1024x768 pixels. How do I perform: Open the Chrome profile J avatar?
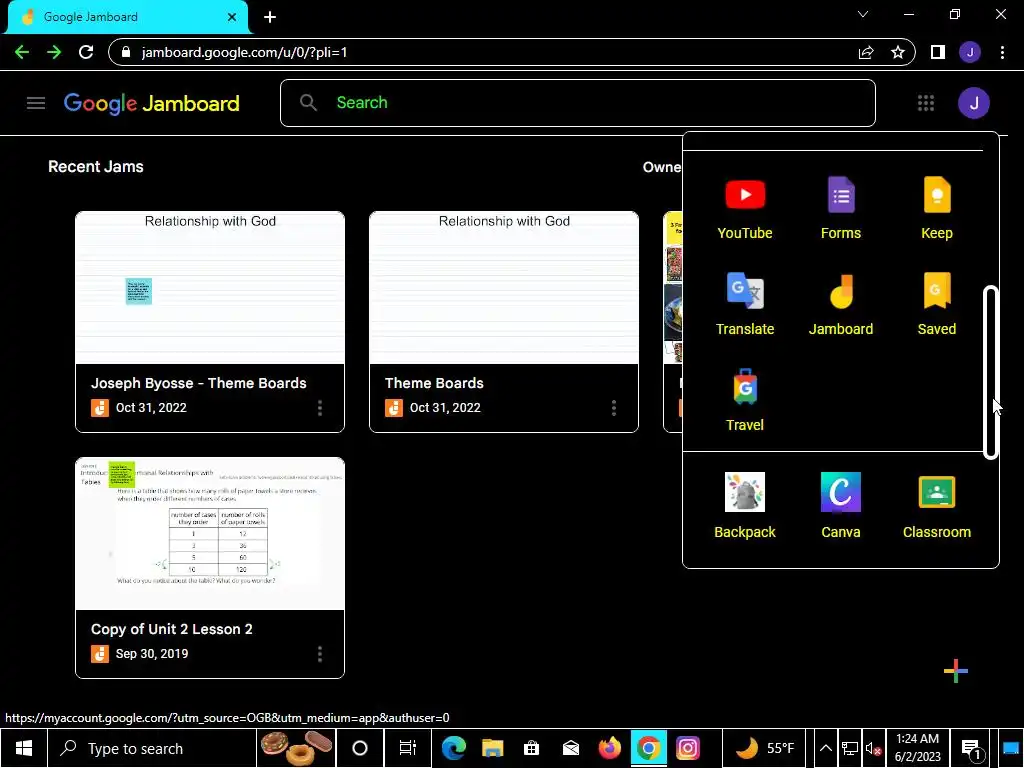click(970, 52)
